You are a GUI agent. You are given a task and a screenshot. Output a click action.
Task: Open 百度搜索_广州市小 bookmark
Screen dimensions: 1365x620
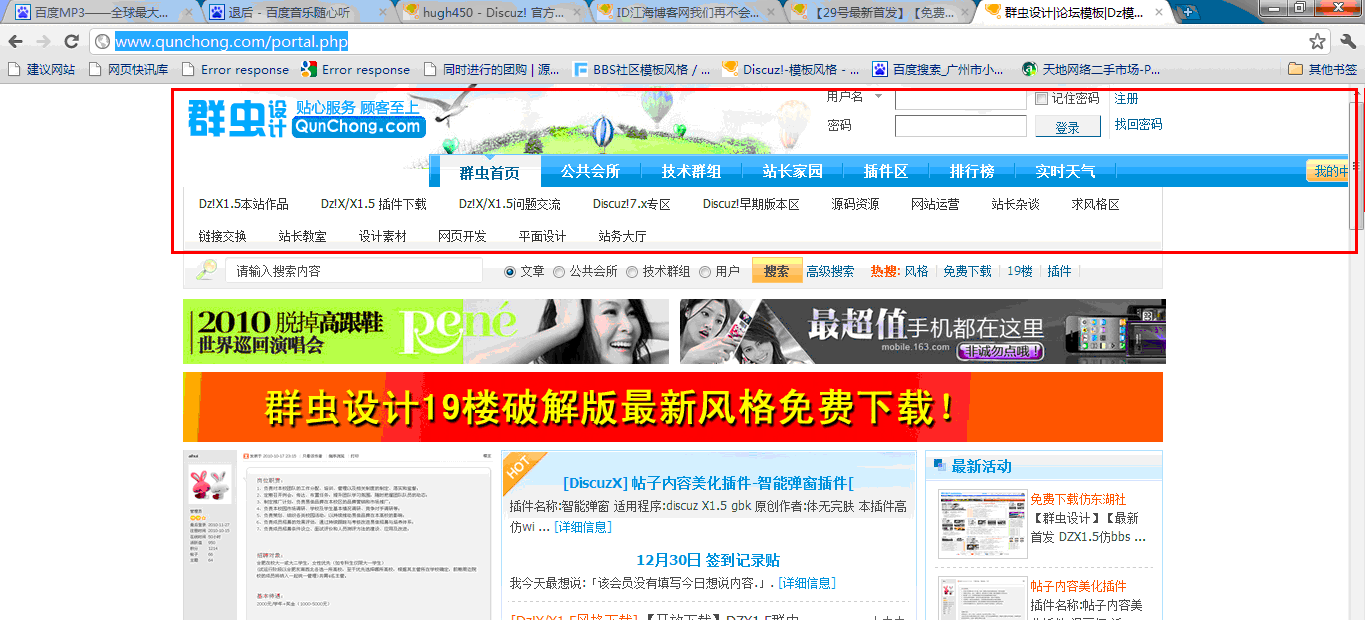click(x=938, y=69)
